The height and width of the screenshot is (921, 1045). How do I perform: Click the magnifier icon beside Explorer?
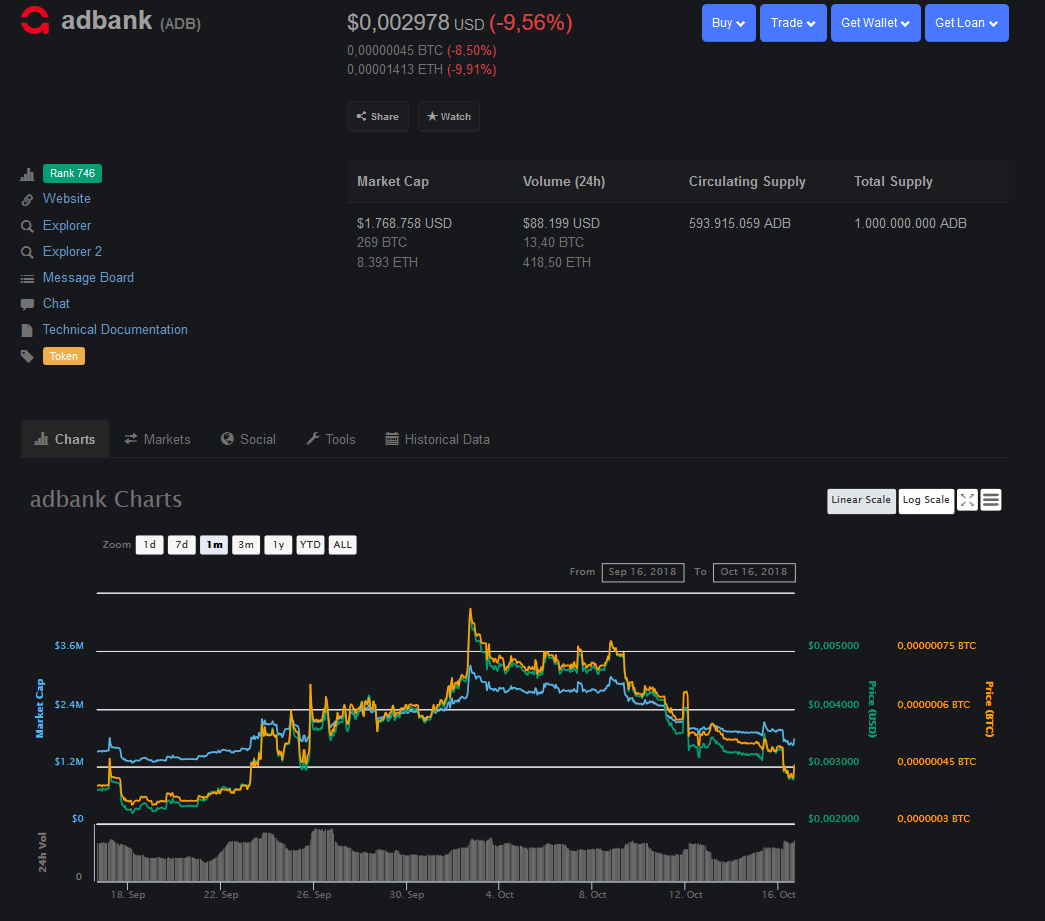point(27,227)
